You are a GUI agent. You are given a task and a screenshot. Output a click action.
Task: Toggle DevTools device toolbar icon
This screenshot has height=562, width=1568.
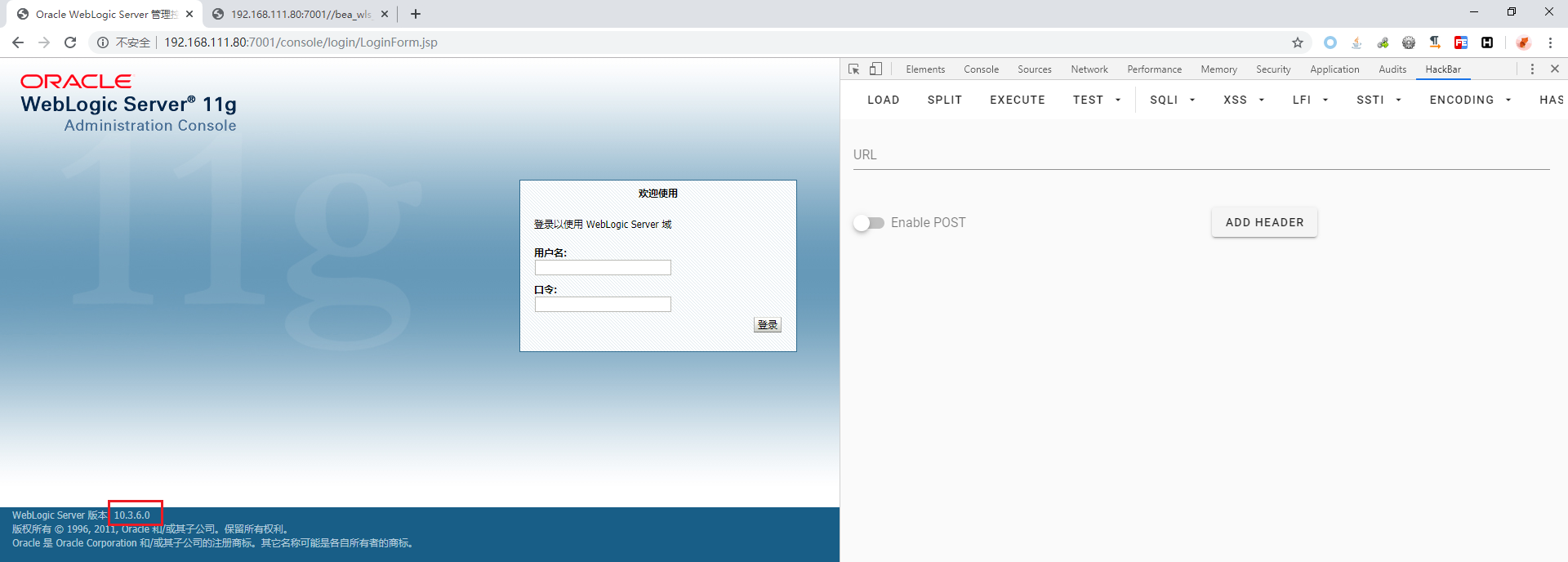[x=875, y=69]
